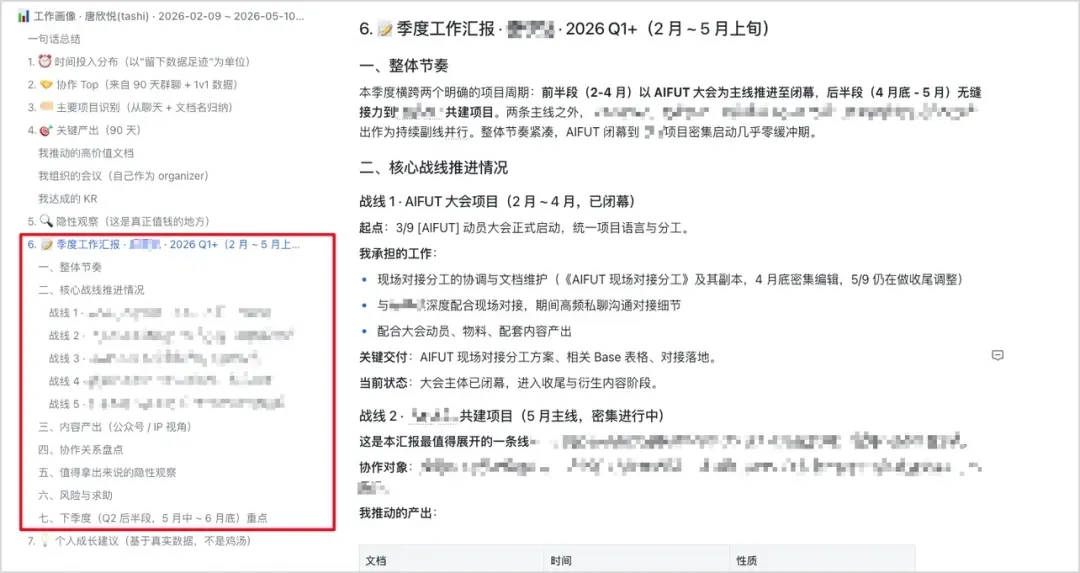Select '战线 1' outline sub-entry
Viewport: 1080px width, 573px height.
tap(160, 313)
